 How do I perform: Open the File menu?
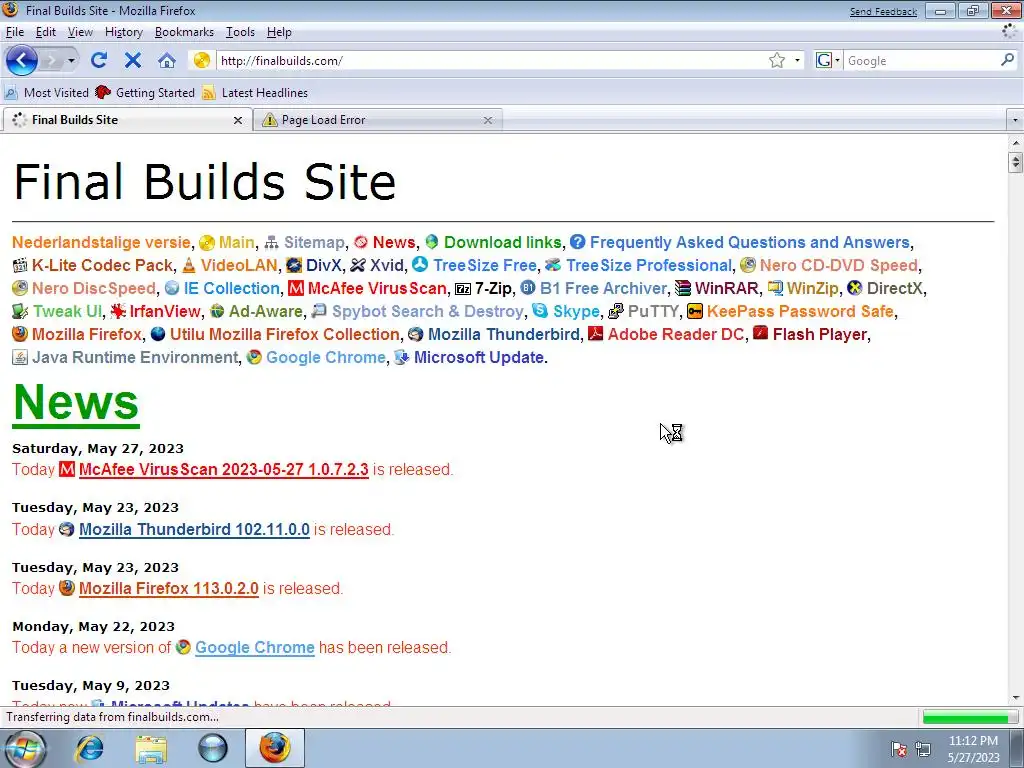pyautogui.click(x=14, y=32)
